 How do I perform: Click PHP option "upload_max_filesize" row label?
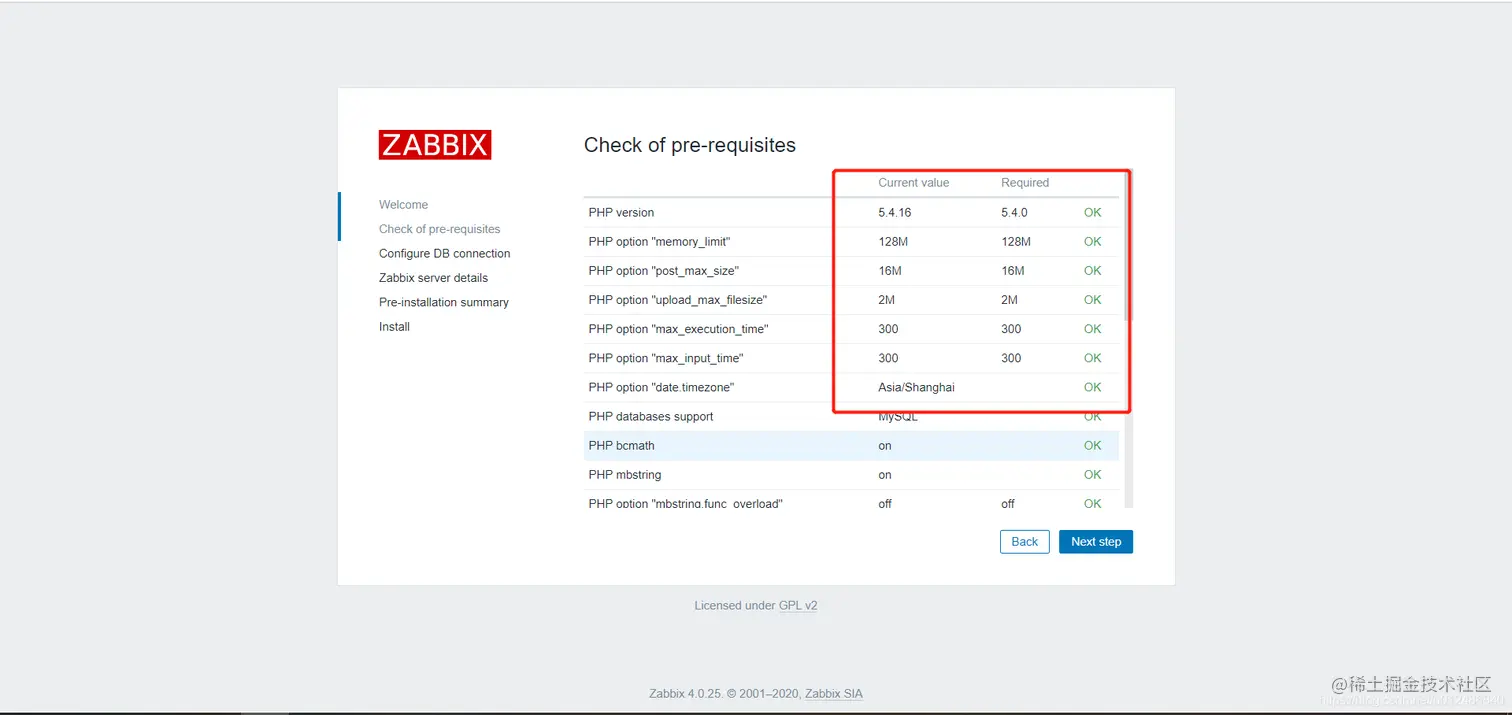pos(678,300)
